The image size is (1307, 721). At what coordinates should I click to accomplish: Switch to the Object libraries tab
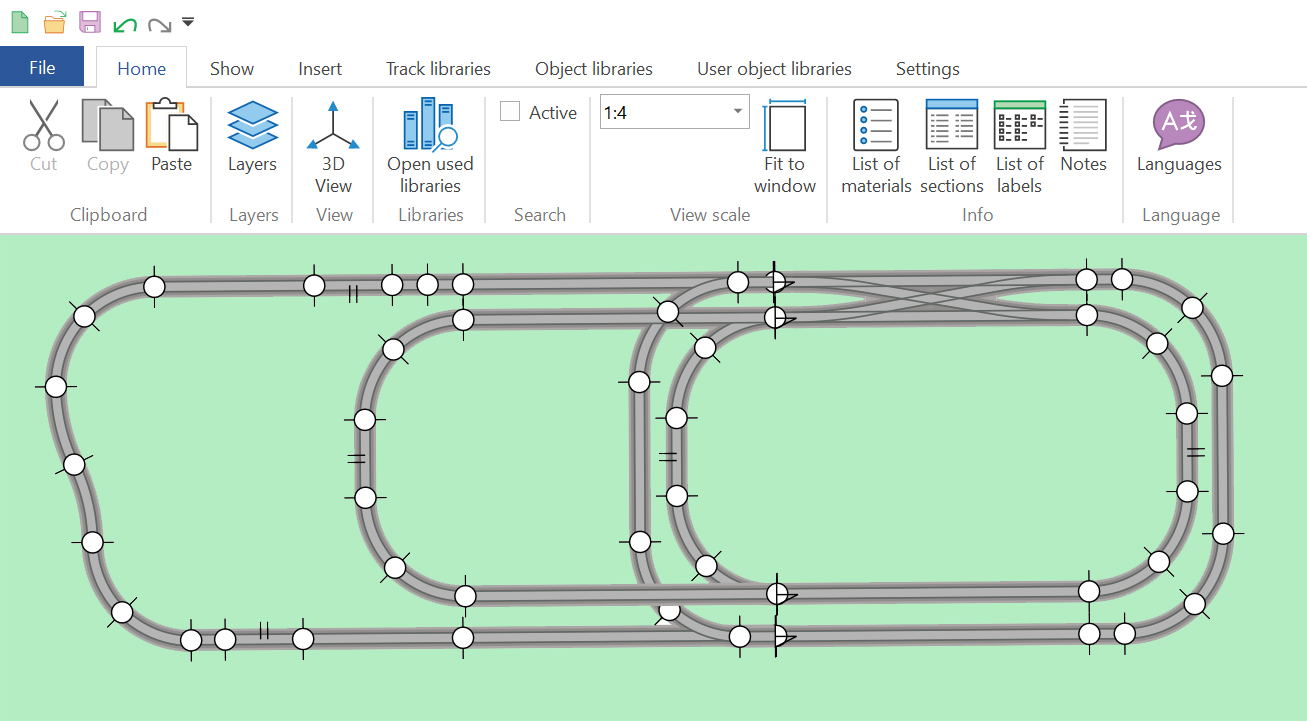click(593, 69)
